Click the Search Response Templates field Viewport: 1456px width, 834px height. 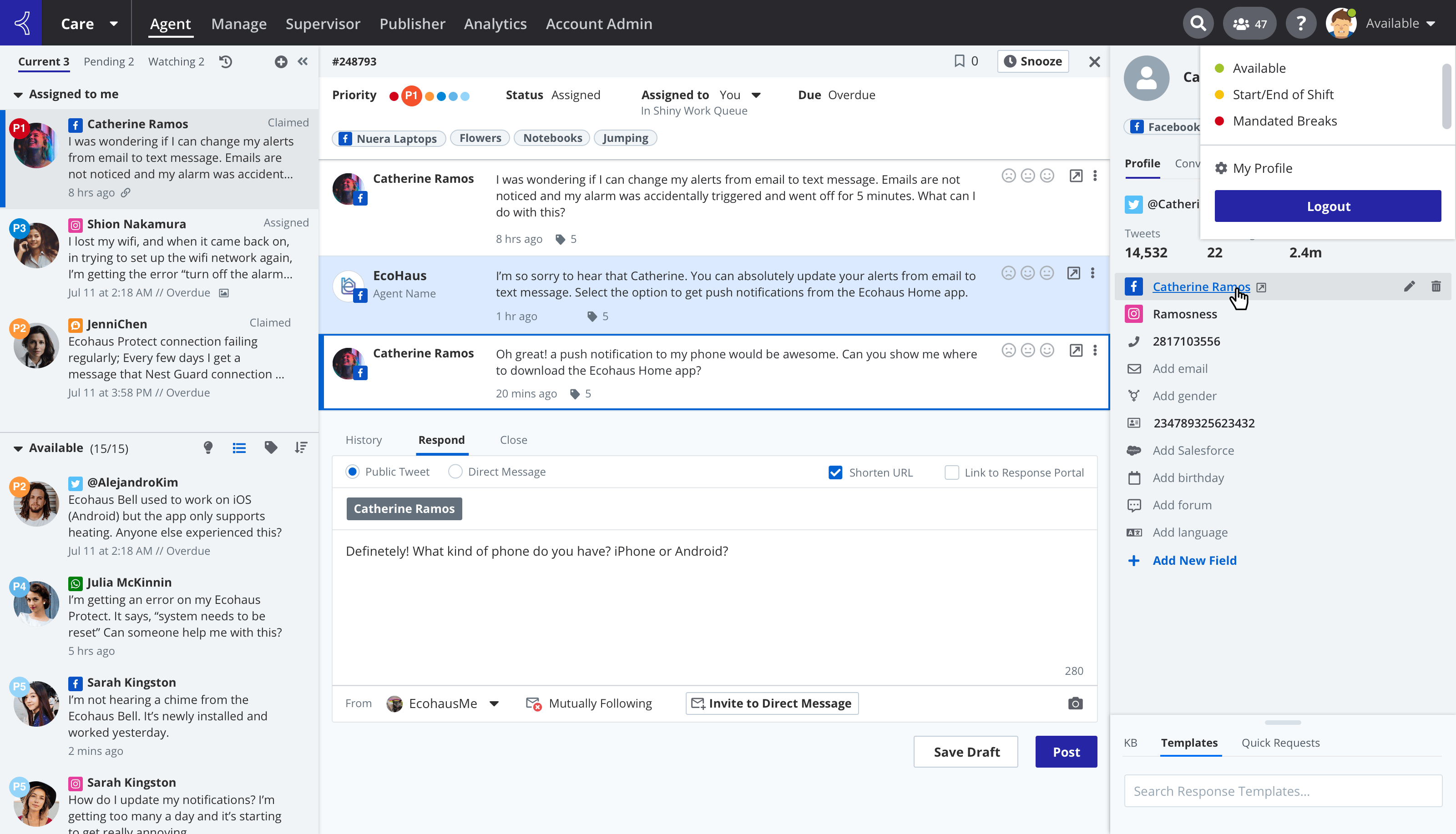pyautogui.click(x=1282, y=791)
